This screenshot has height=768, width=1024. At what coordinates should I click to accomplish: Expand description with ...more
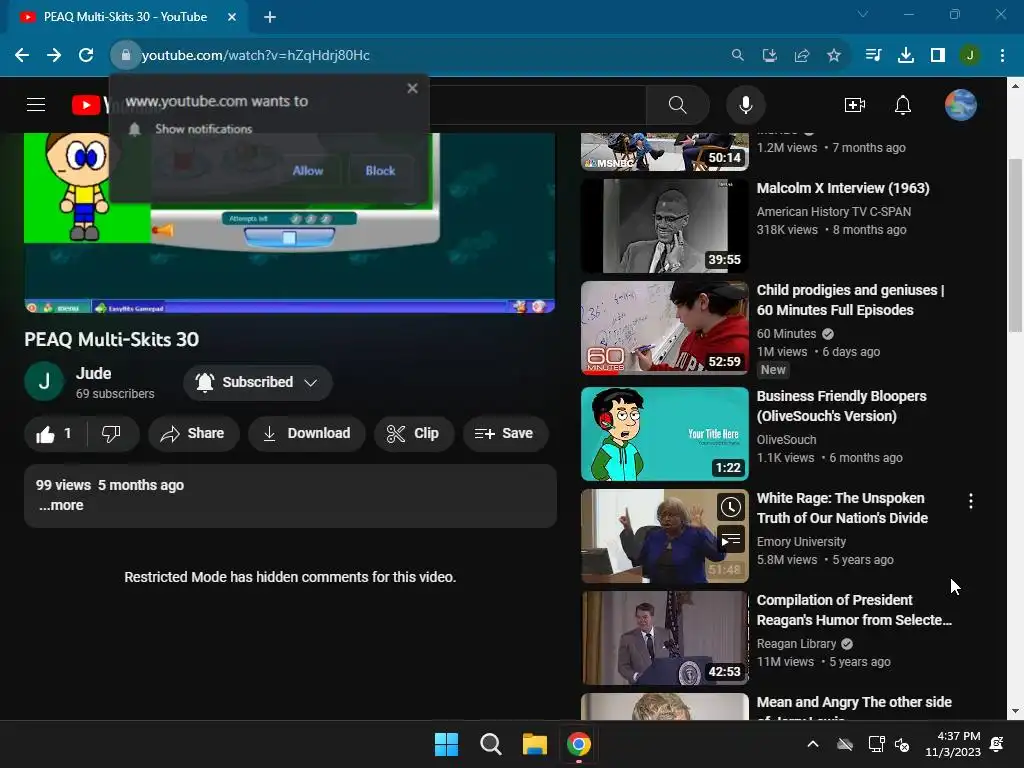[61, 505]
